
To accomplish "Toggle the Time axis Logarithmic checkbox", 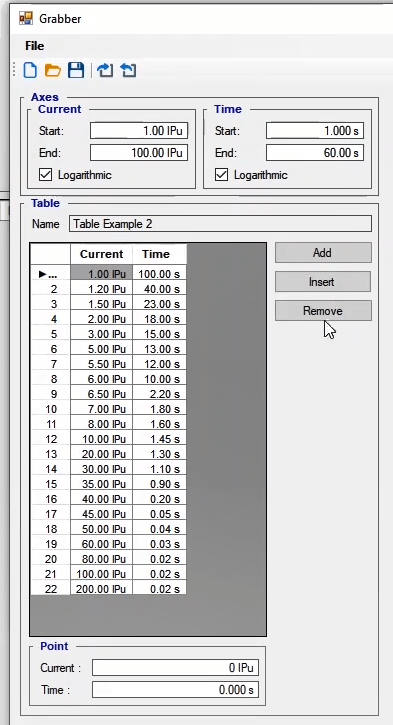I will [221, 175].
